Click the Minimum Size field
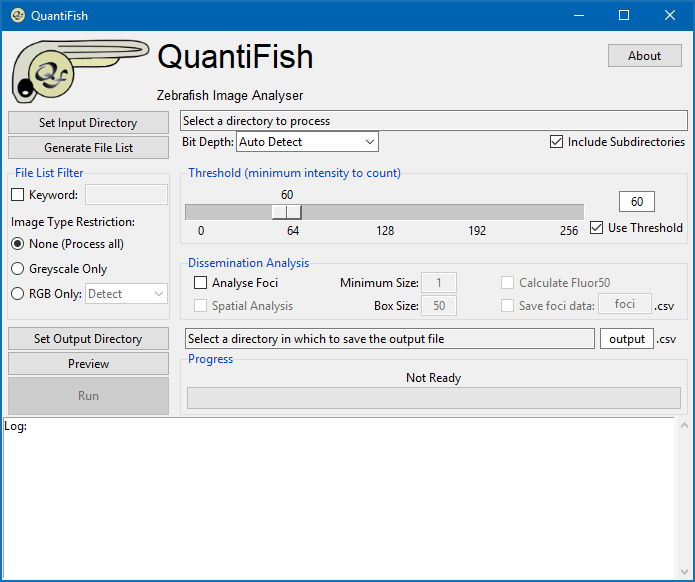 pos(439,283)
